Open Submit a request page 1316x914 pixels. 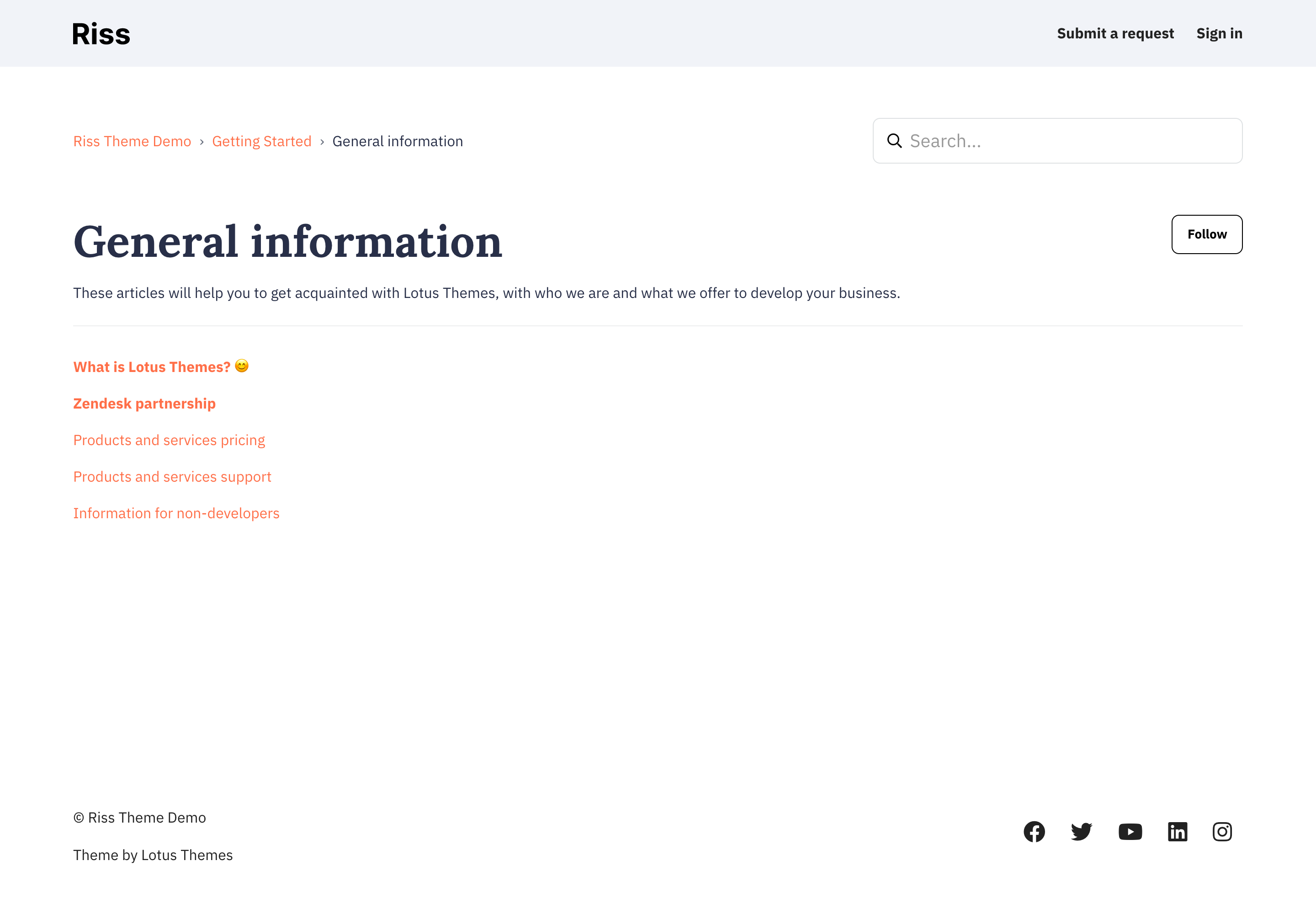[x=1115, y=34]
